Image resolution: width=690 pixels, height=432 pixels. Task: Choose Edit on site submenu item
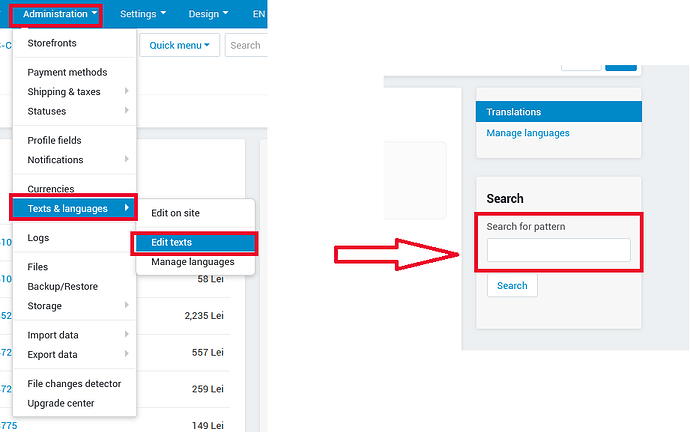(176, 213)
